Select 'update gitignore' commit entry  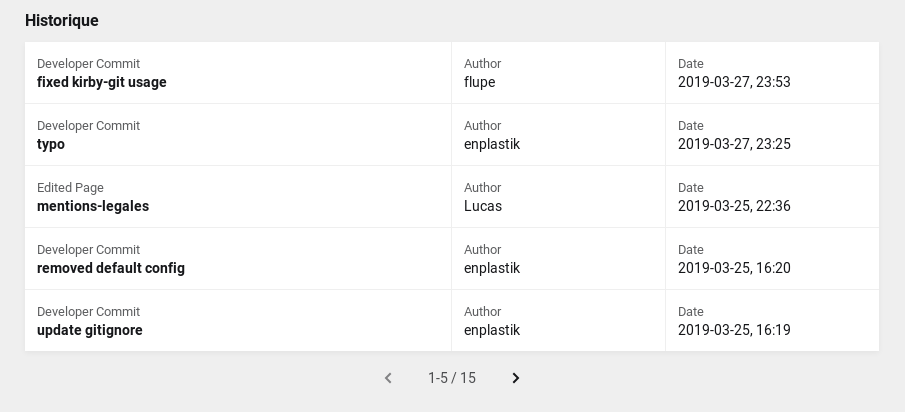point(90,330)
